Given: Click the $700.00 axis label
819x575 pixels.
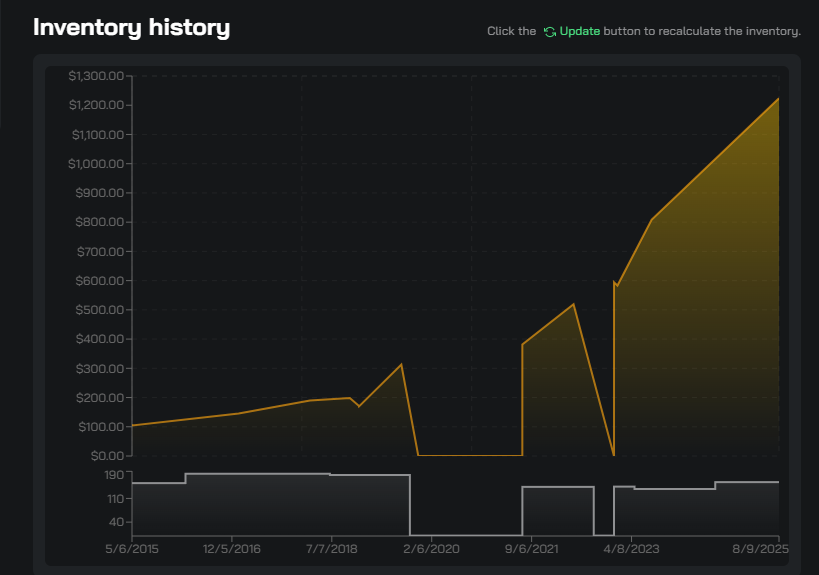Looking at the screenshot, I should (100, 252).
